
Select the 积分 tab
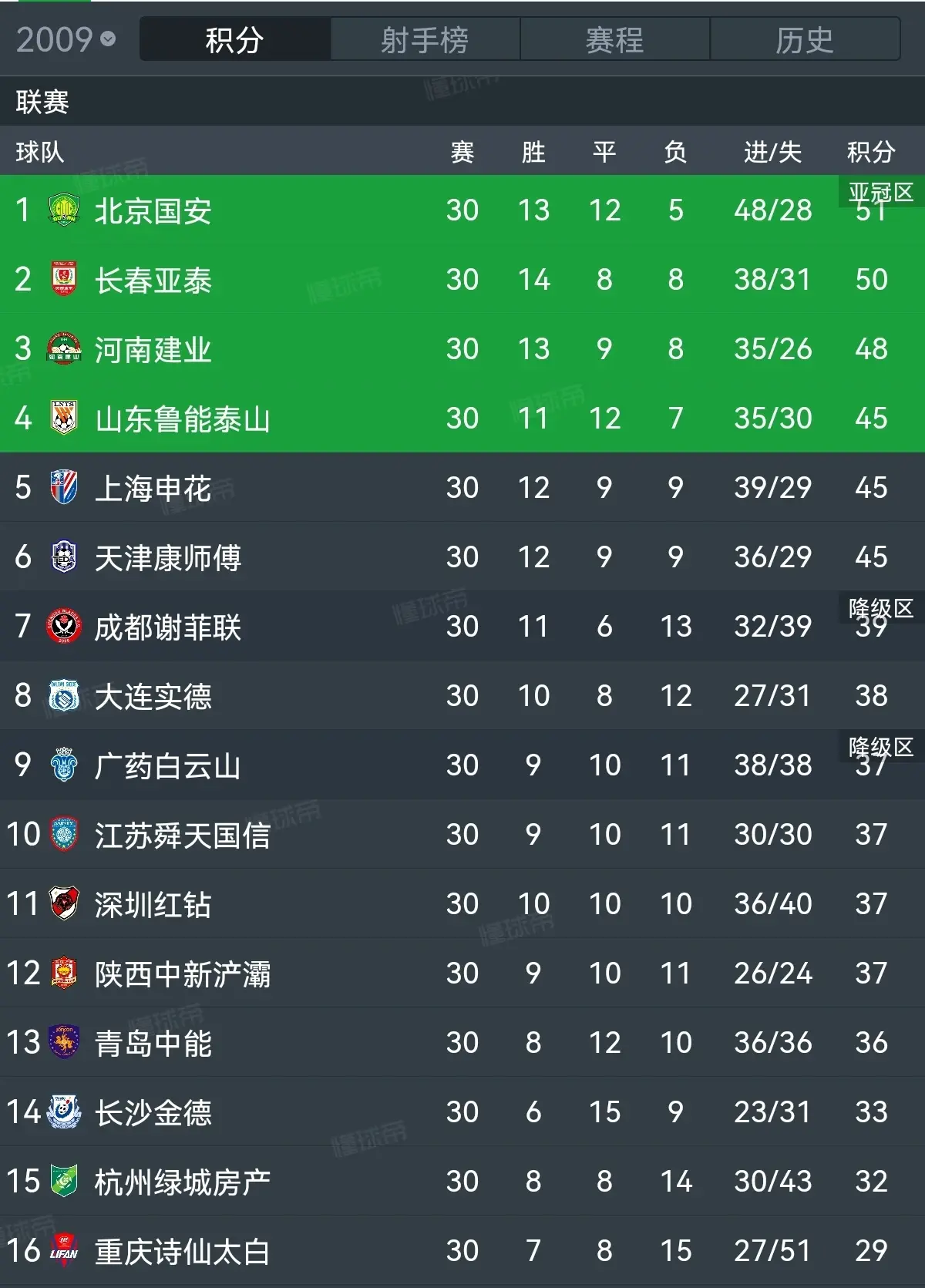(x=235, y=39)
